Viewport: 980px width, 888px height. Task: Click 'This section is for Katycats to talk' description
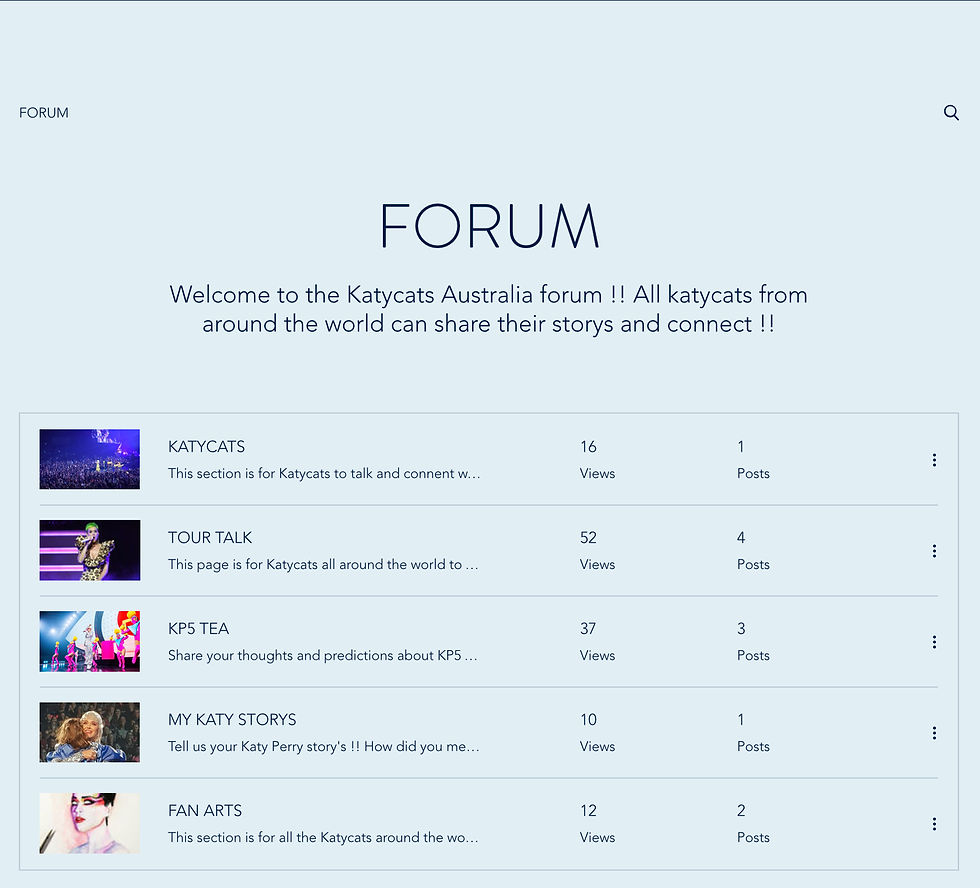click(324, 474)
